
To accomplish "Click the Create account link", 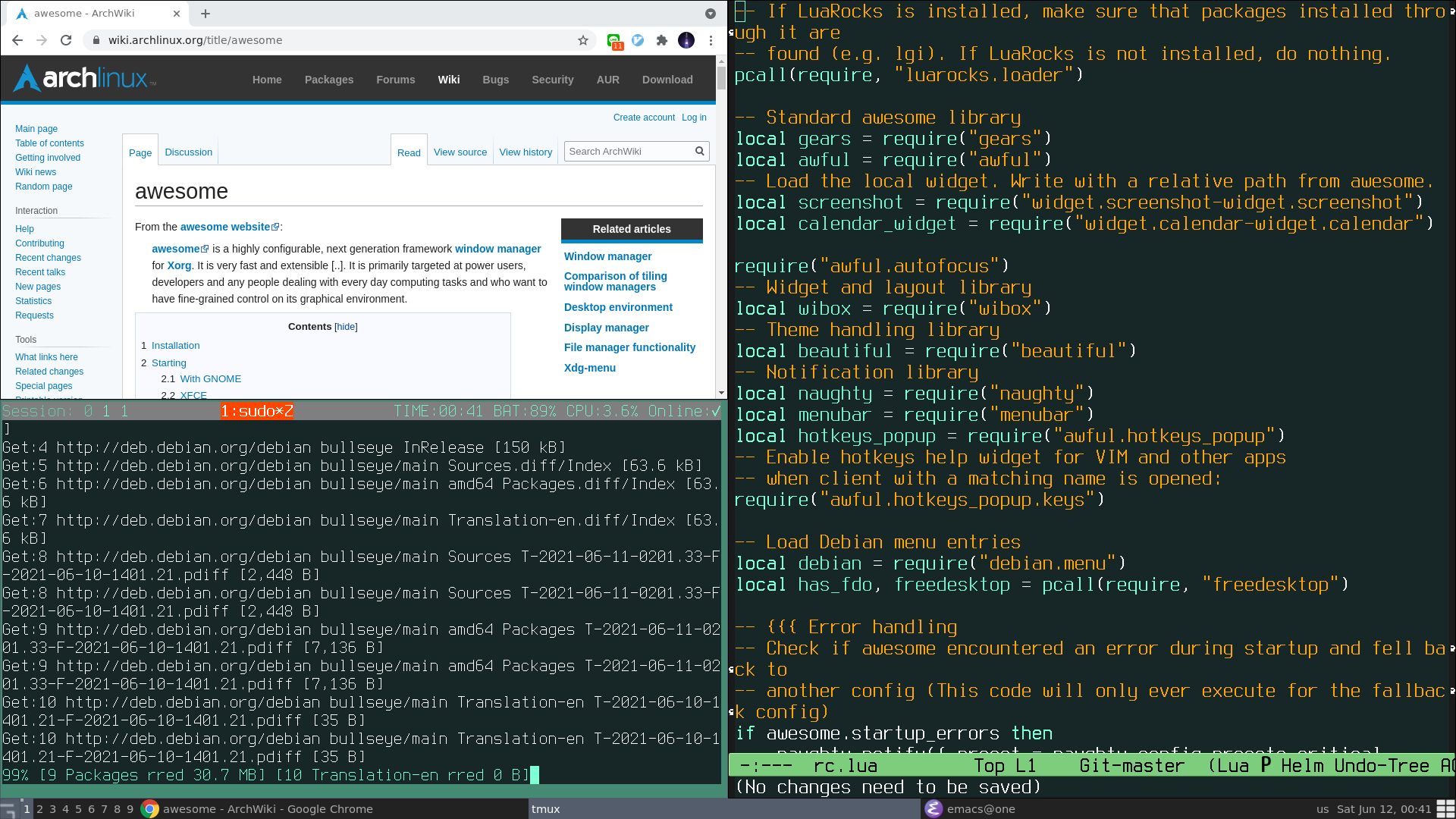I will (x=644, y=118).
